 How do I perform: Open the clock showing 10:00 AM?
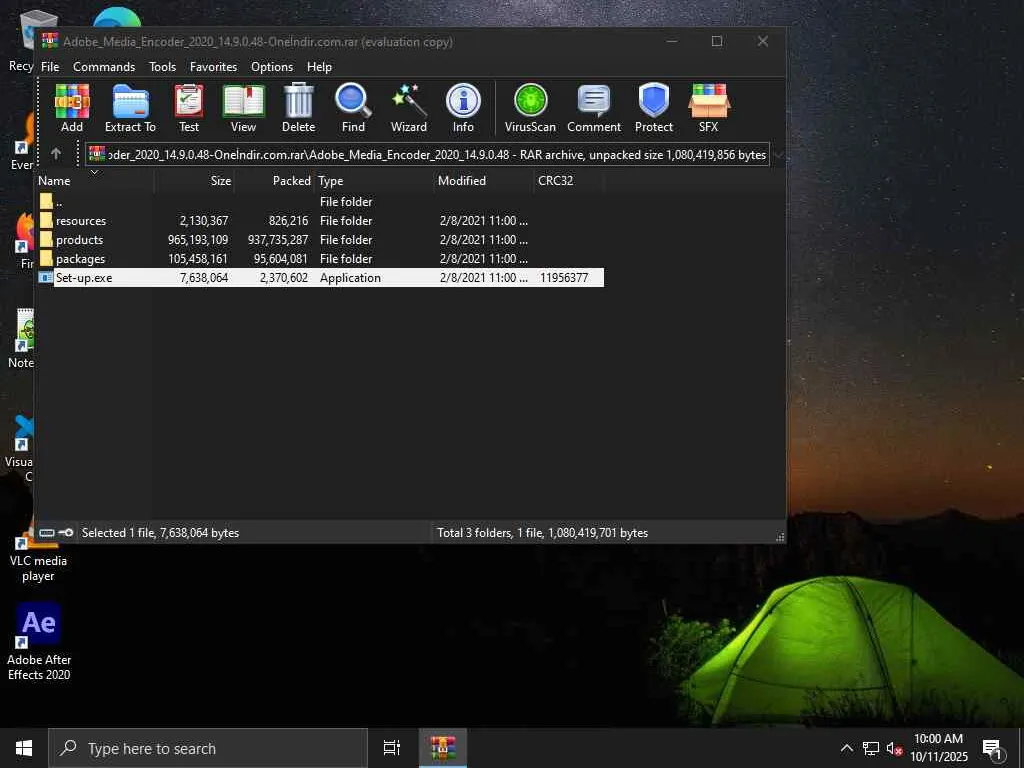[x=938, y=748]
